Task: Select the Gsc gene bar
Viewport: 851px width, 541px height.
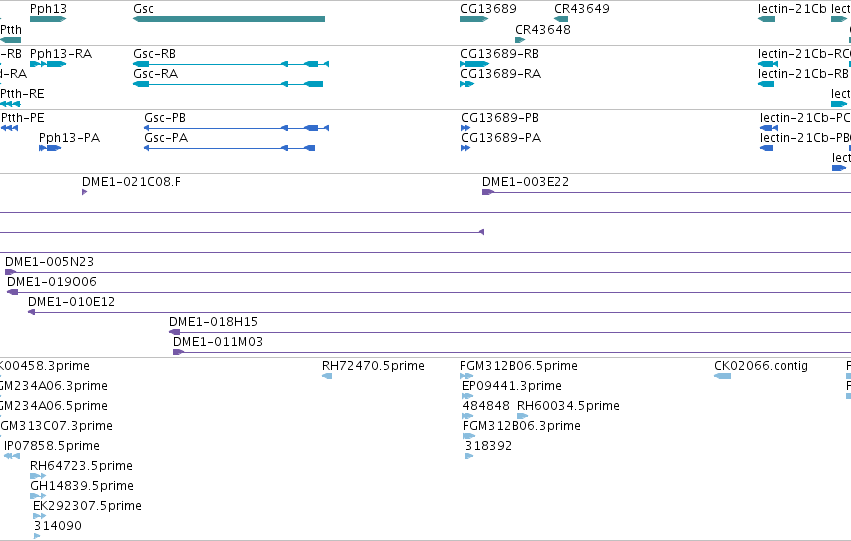Action: click(x=229, y=19)
